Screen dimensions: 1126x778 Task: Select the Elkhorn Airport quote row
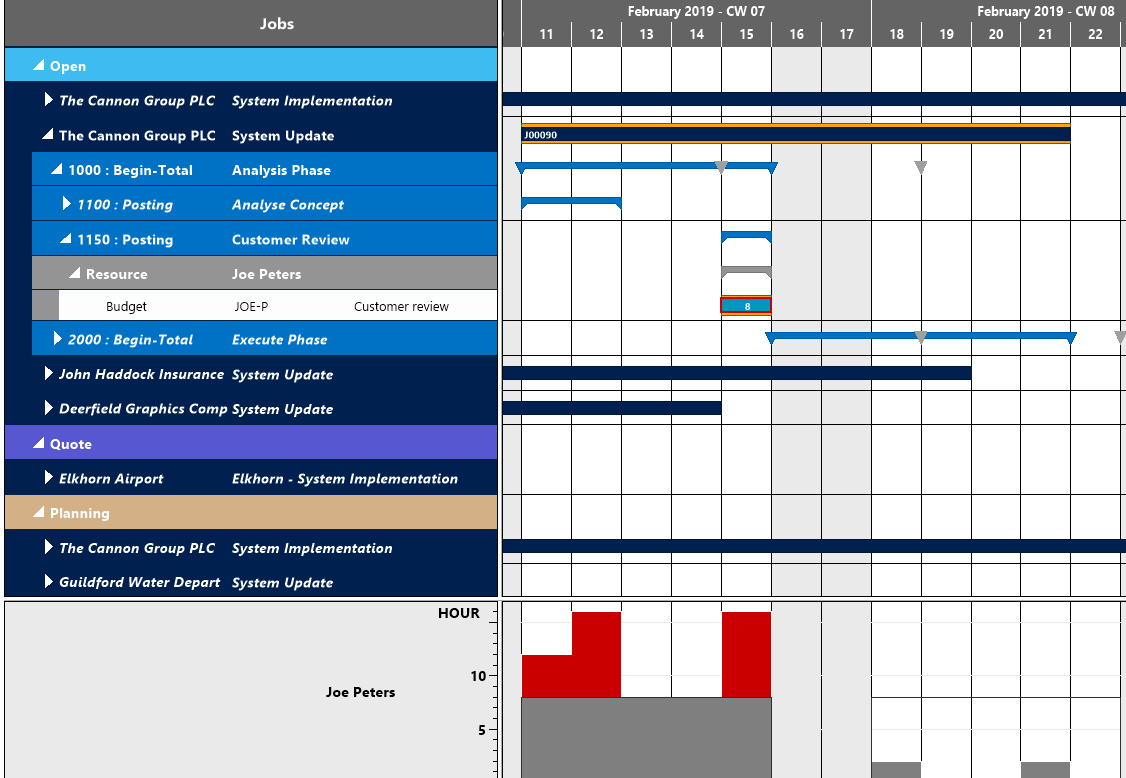250,478
